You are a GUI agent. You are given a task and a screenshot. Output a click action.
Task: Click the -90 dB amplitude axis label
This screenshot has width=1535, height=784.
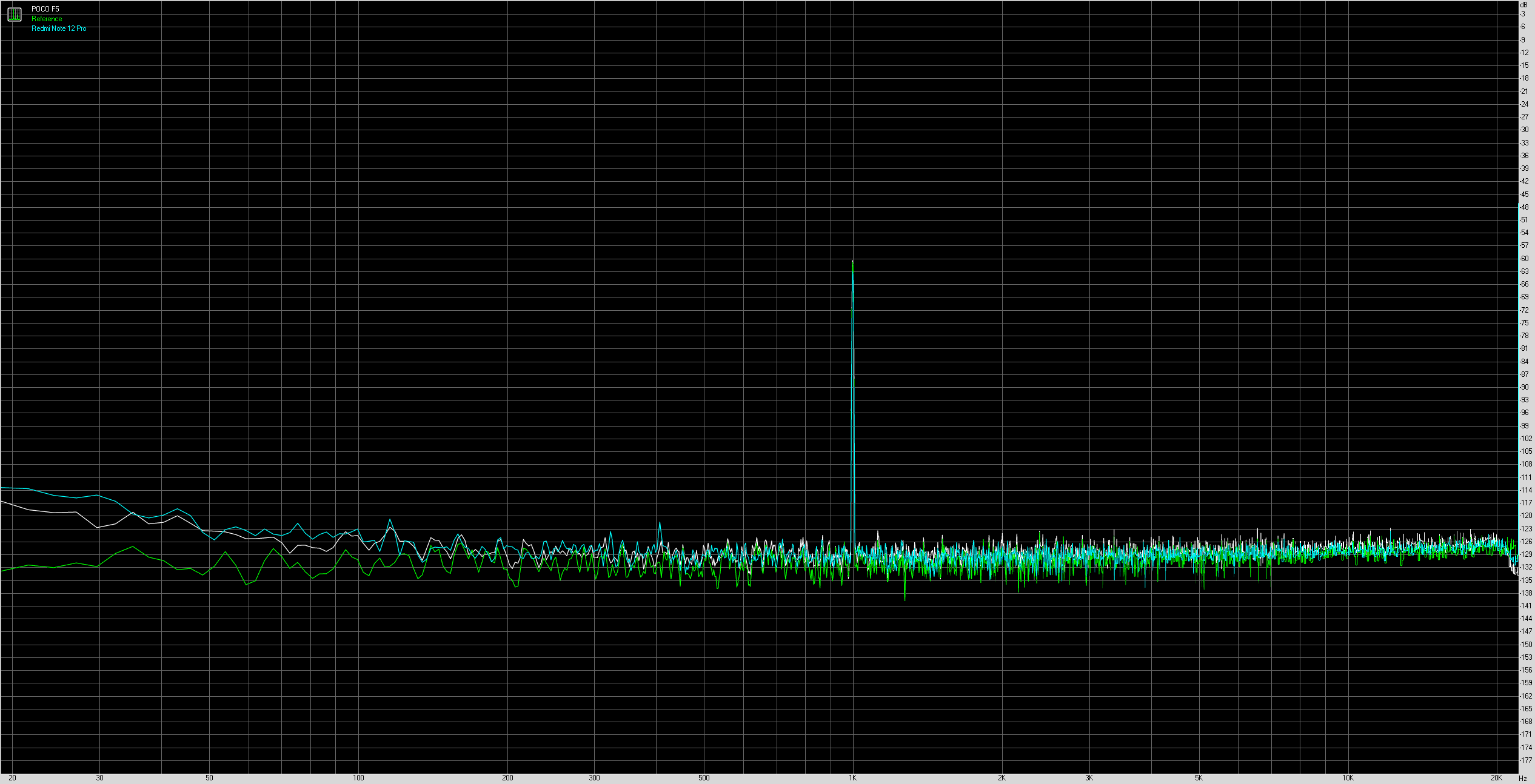pyautogui.click(x=1524, y=387)
